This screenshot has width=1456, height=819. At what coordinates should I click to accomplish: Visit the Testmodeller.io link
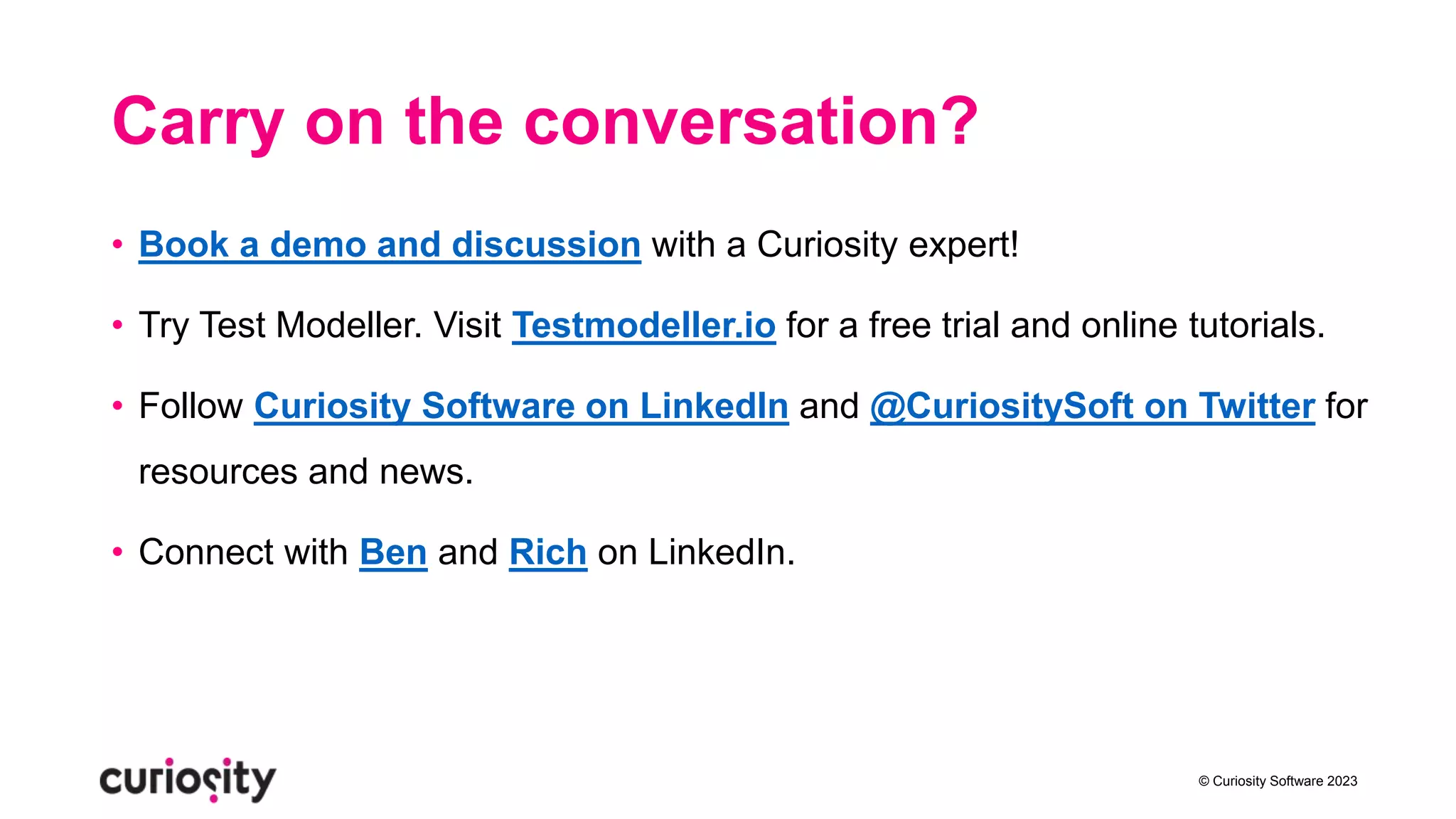point(643,326)
